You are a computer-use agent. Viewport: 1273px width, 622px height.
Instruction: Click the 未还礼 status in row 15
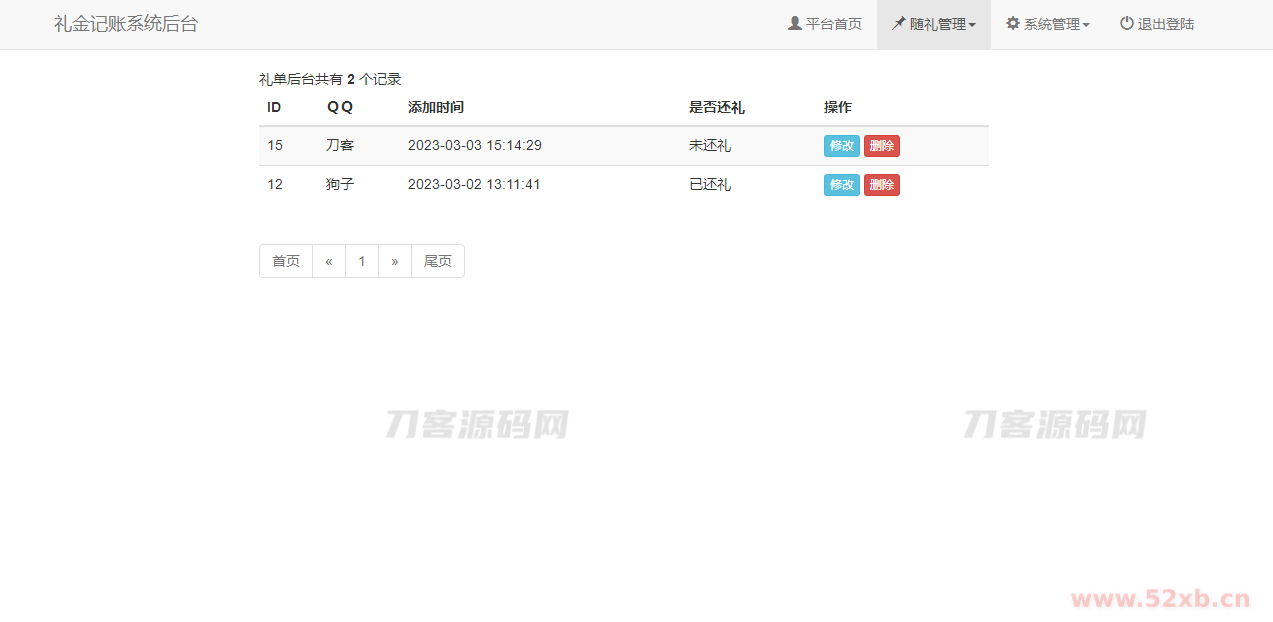click(x=710, y=146)
